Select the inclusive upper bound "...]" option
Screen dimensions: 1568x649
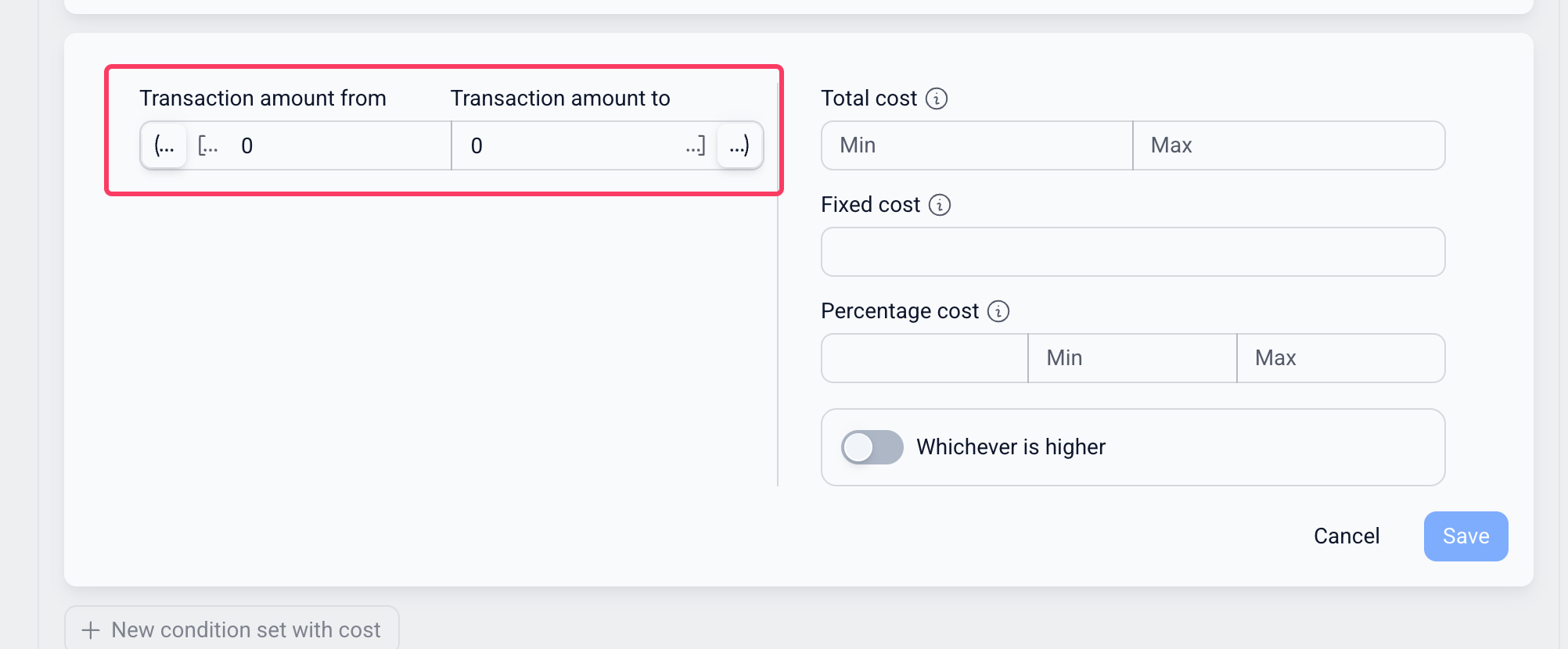coord(695,145)
